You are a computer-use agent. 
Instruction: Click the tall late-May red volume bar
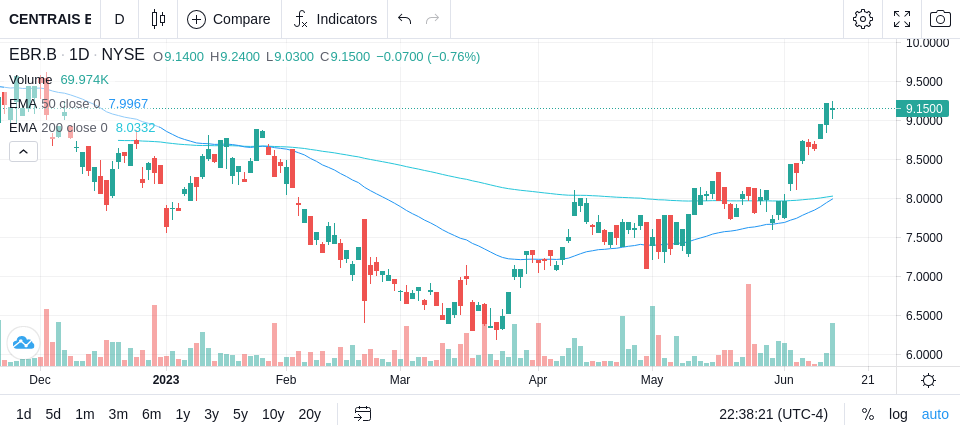tap(748, 325)
